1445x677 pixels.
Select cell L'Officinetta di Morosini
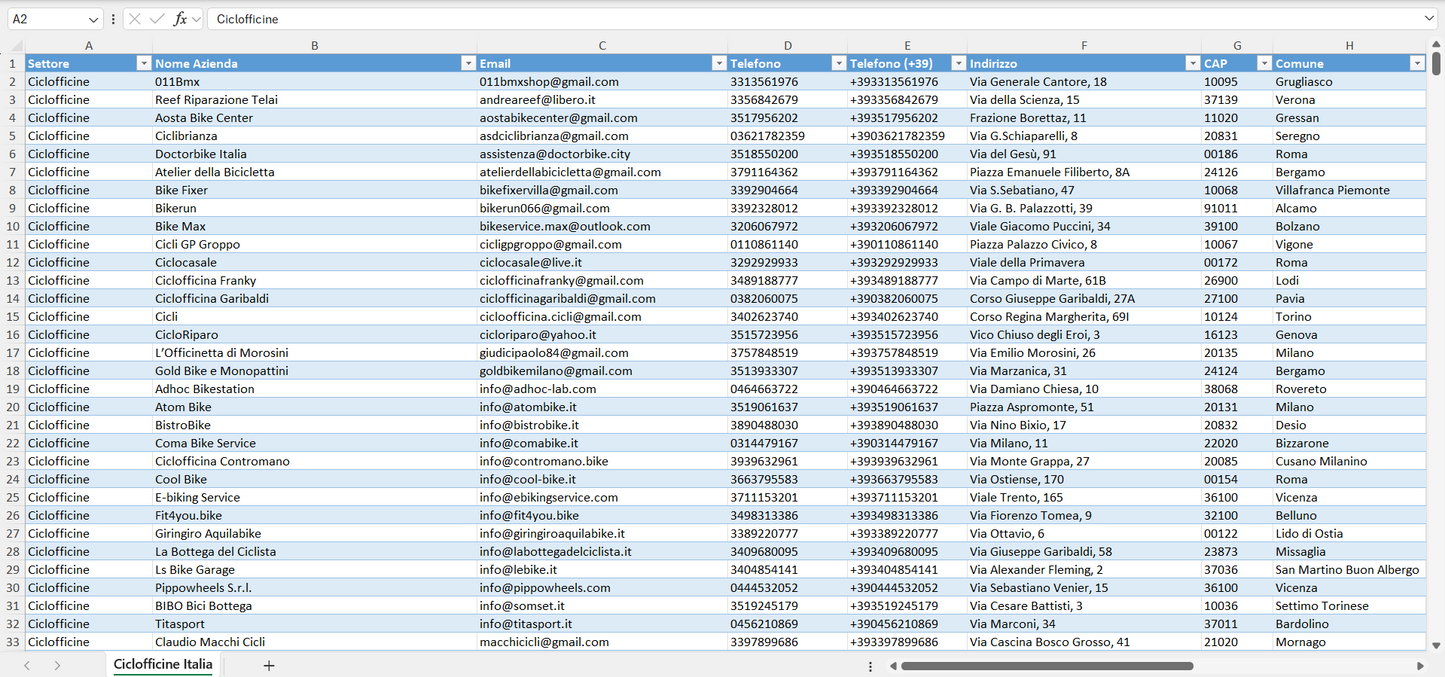[315, 353]
